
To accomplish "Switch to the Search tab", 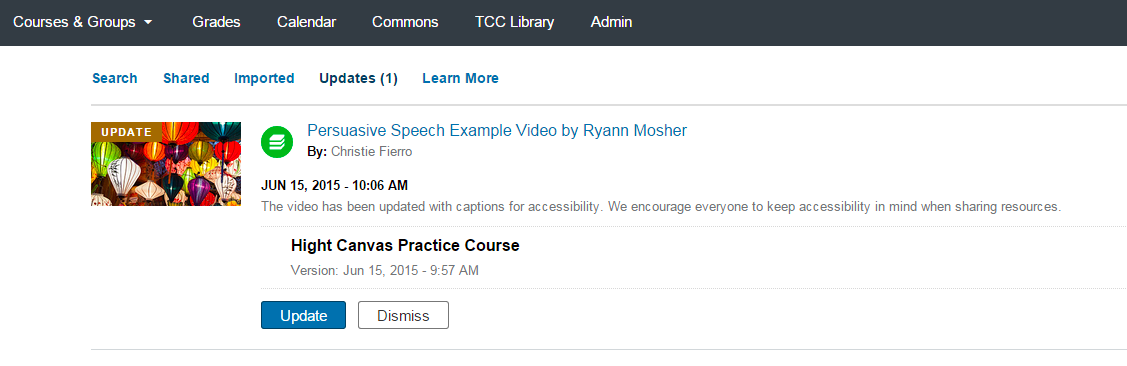I will point(114,78).
